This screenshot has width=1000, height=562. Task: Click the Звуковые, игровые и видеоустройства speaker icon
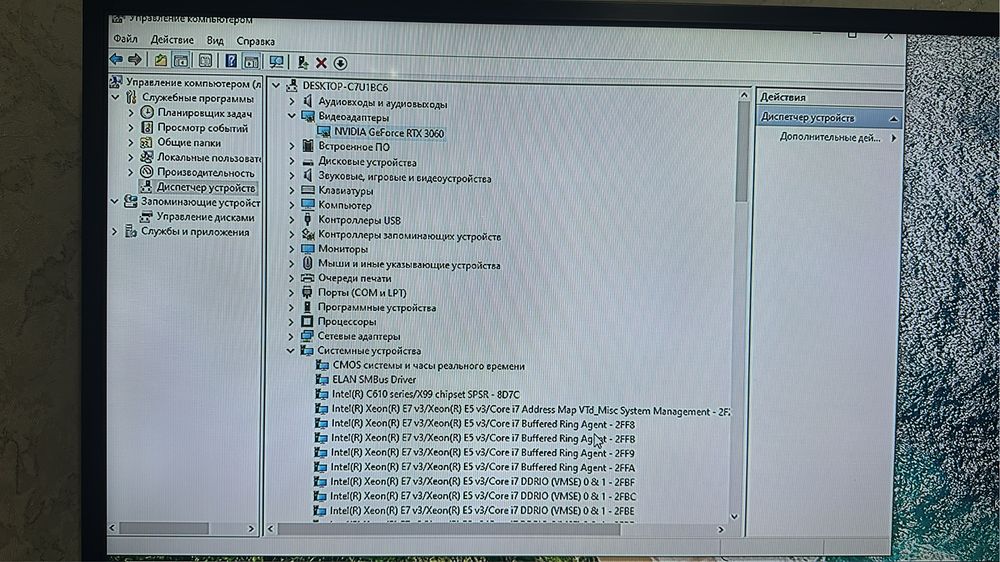coord(308,175)
